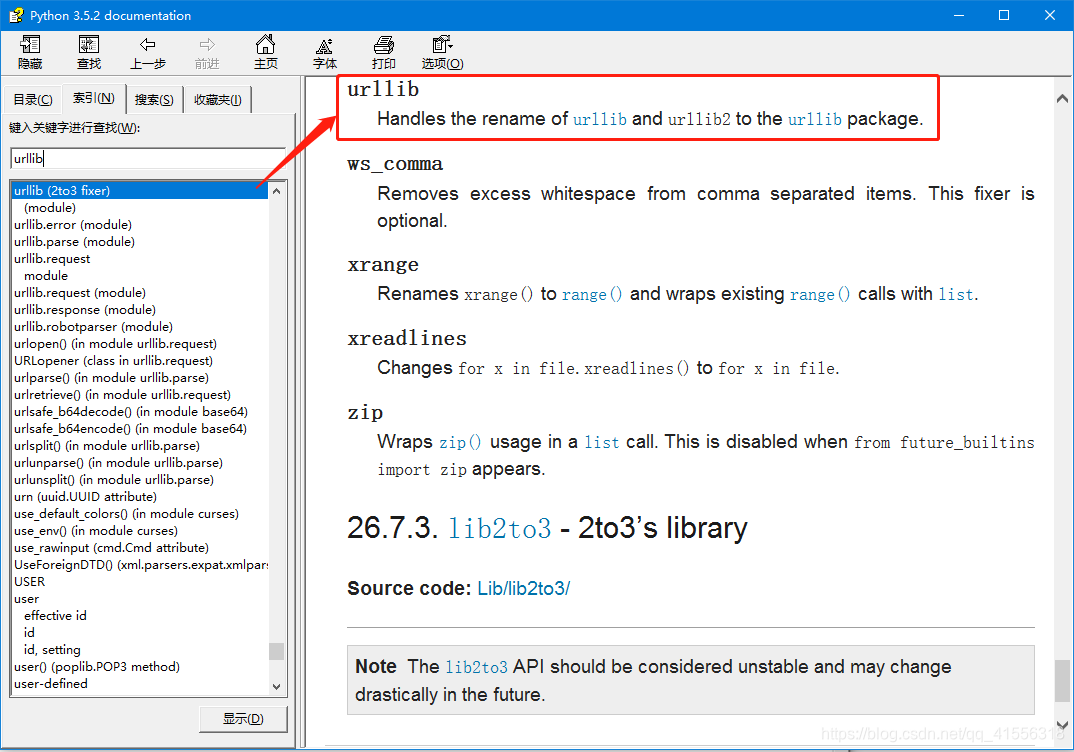Click the index list scrollbar thumb
This screenshot has height=752, width=1074.
point(277,651)
